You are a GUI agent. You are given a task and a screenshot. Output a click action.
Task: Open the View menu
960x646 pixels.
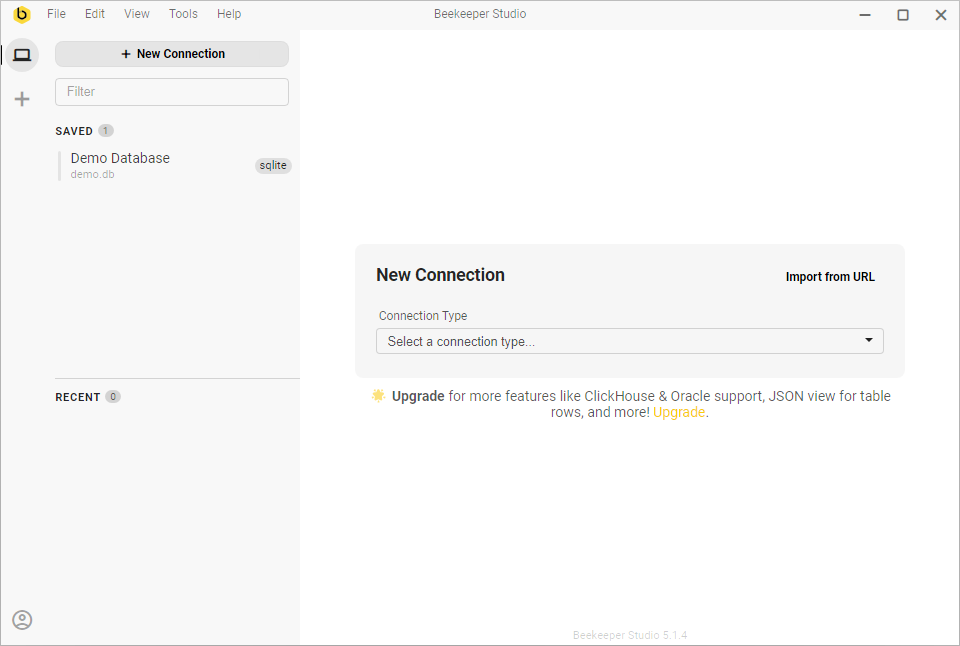point(137,13)
